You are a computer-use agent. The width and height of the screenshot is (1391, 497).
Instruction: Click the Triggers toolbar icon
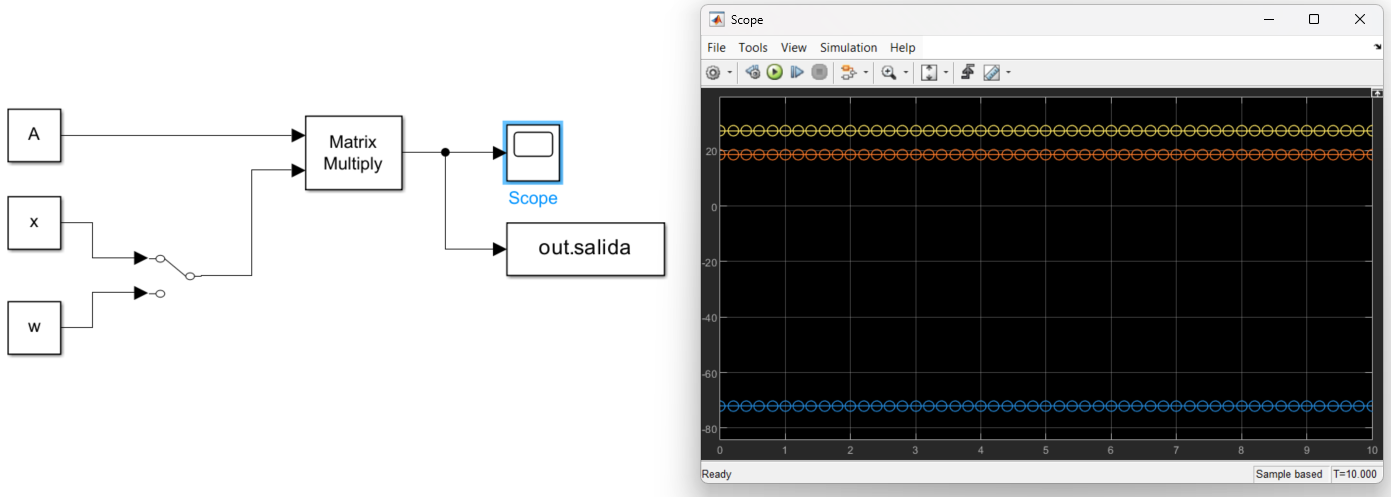[x=968, y=73]
